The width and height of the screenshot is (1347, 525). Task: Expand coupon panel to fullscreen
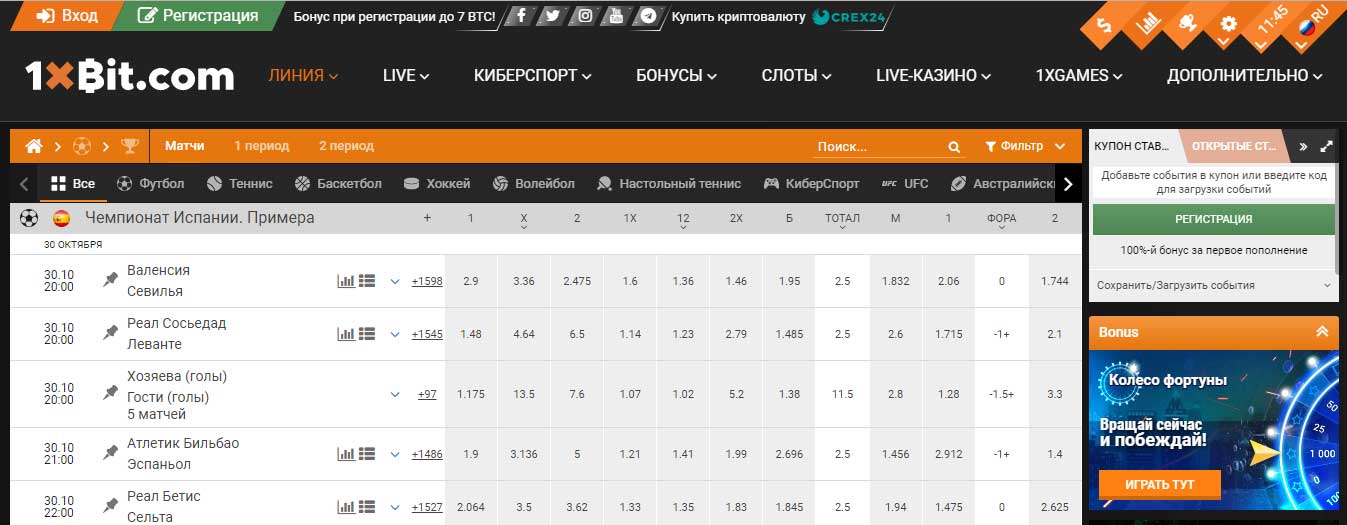click(1326, 146)
